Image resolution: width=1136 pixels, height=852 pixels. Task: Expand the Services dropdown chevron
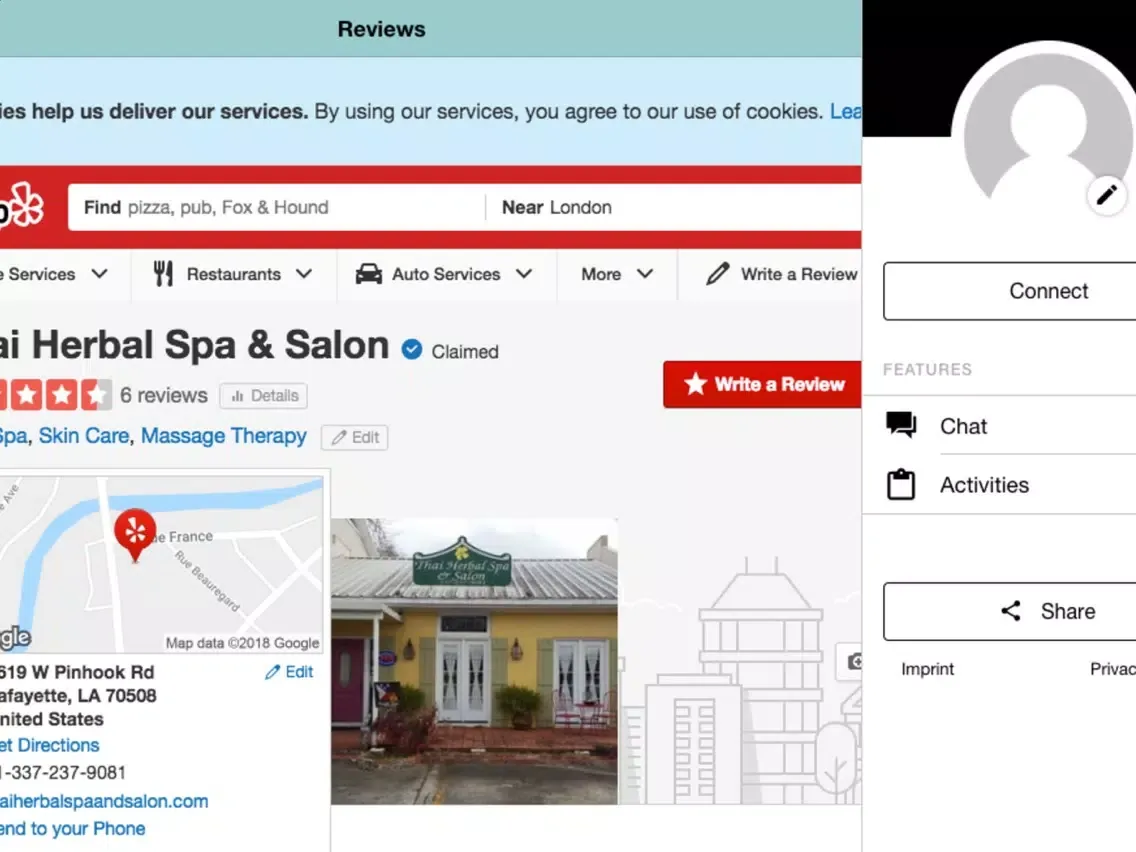[99, 274]
